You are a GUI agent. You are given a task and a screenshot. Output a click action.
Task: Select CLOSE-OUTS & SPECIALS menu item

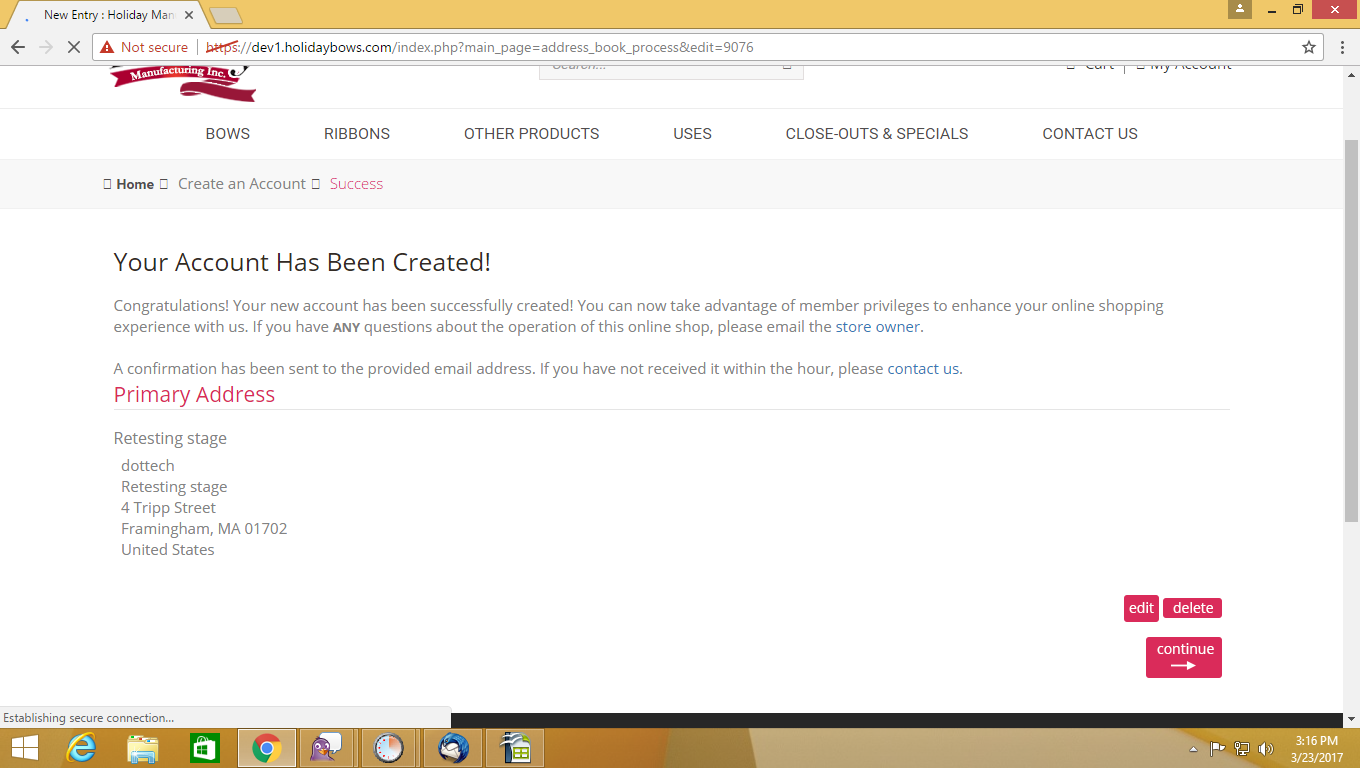pos(876,134)
